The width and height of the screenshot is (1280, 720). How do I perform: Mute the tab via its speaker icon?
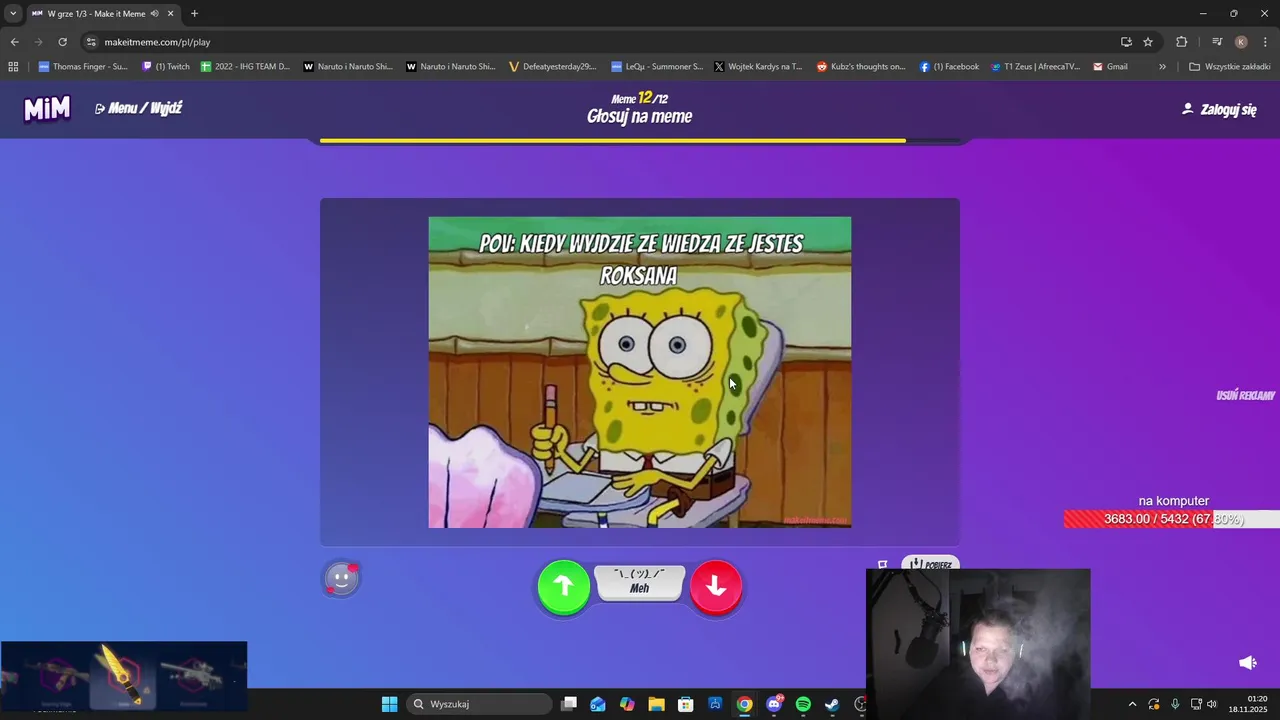click(154, 14)
